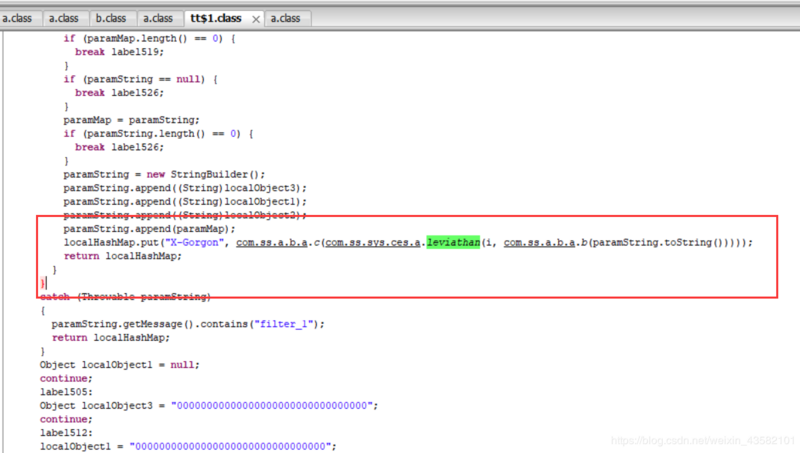Image resolution: width=800 pixels, height=453 pixels.
Task: Switch to the b.class tab
Action: [x=111, y=18]
